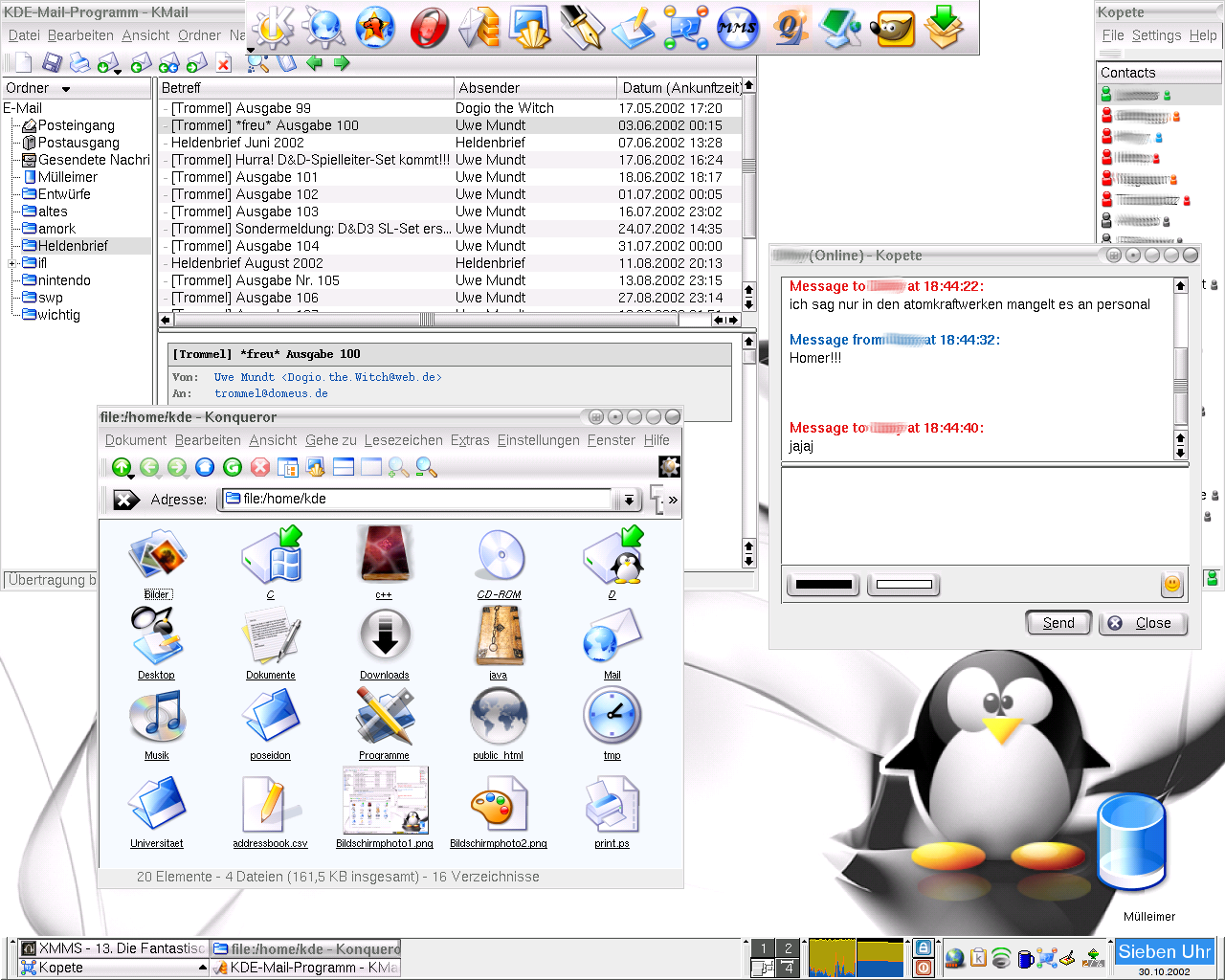Click the lock screen panel button
The width and height of the screenshot is (1225, 980).
click(x=923, y=947)
